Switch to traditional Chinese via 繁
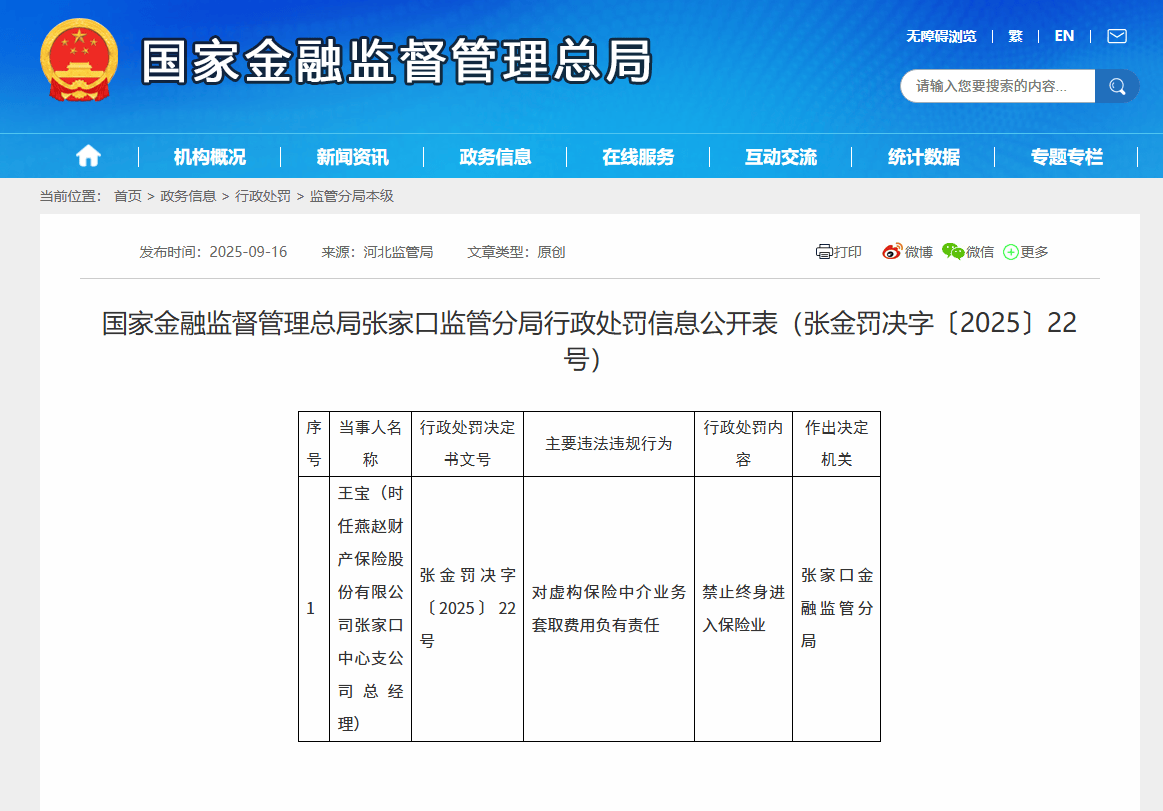 click(1014, 36)
